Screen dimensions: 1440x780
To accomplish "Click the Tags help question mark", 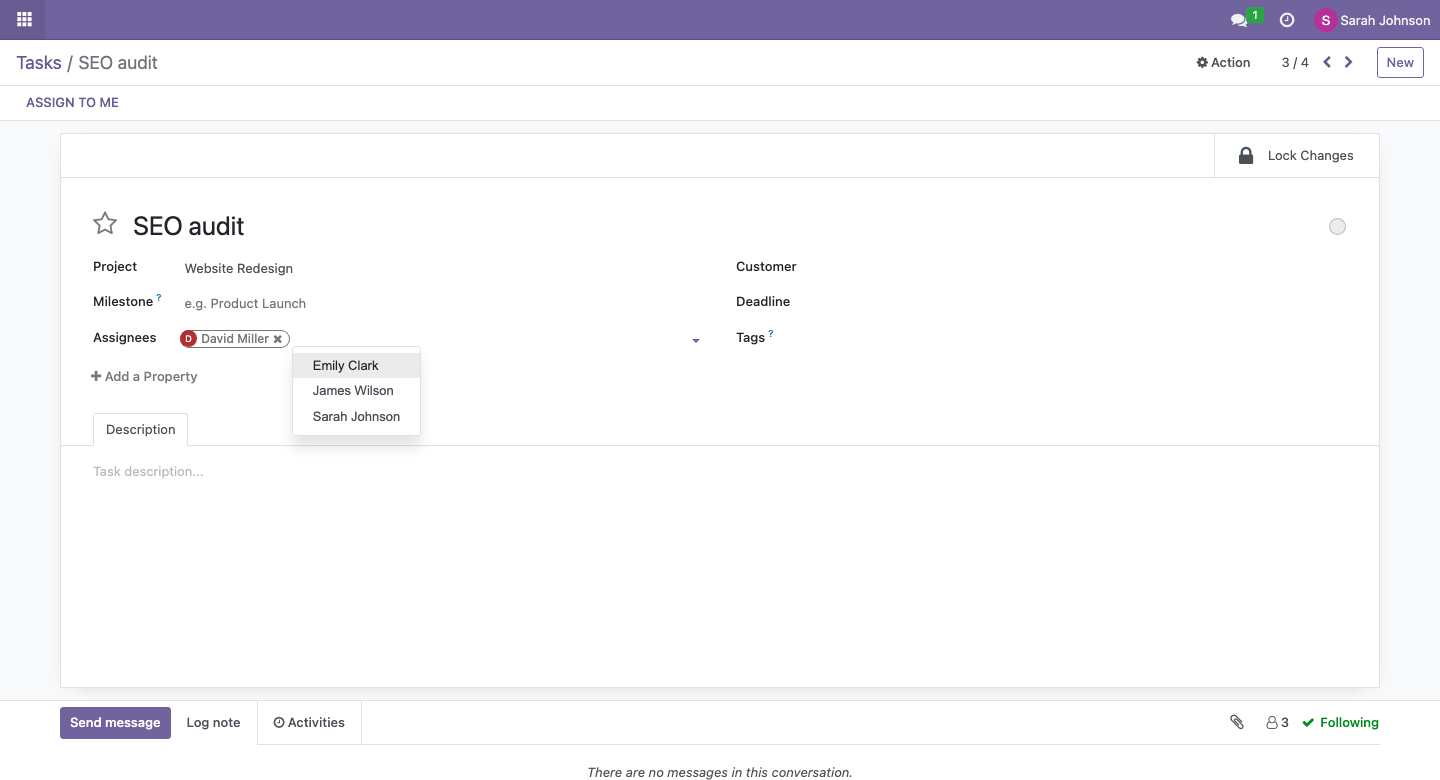I will (x=771, y=333).
